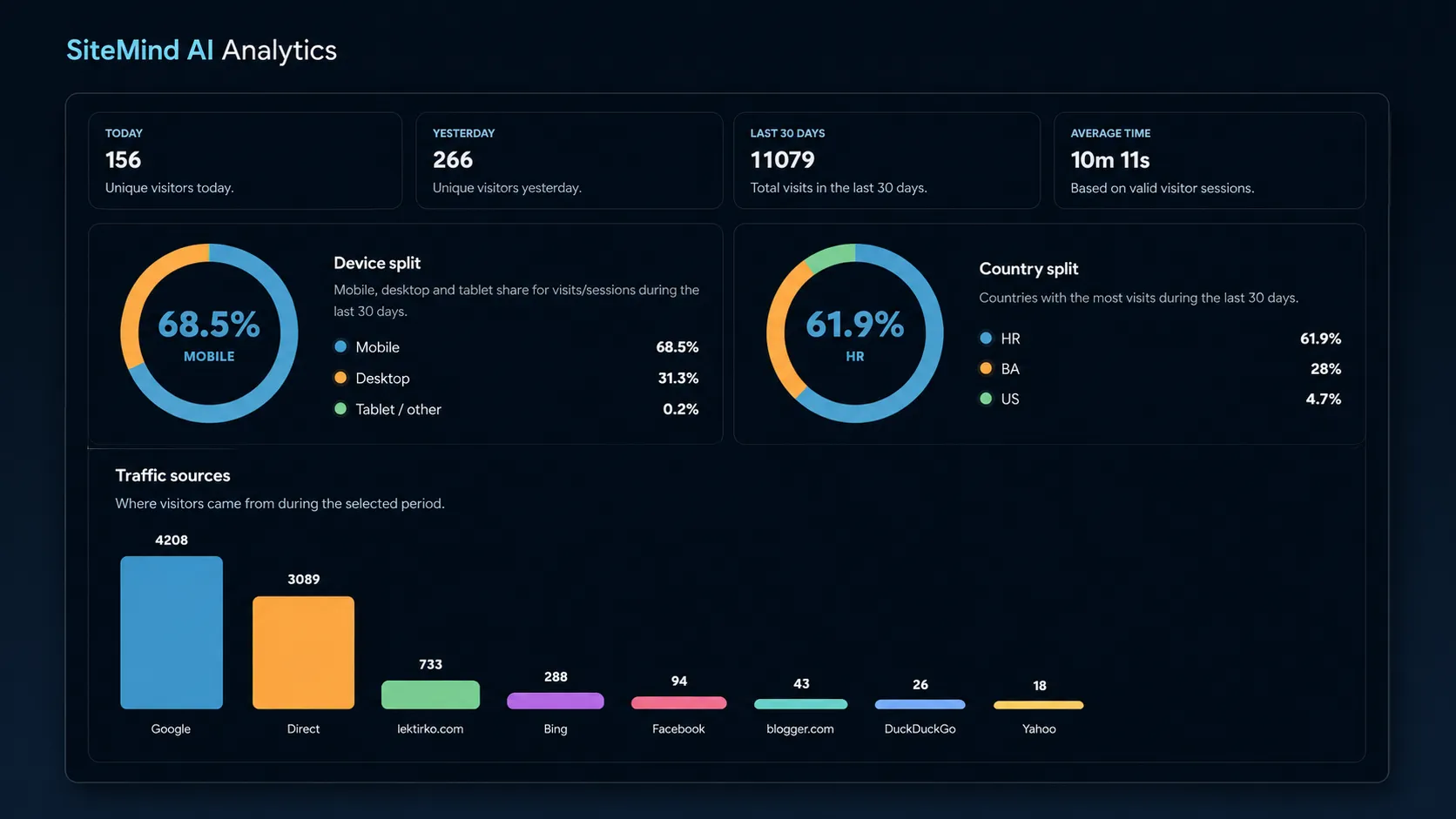Click the 266 visitors yesterday value
Screen dimensions: 1456x819
tap(453, 160)
